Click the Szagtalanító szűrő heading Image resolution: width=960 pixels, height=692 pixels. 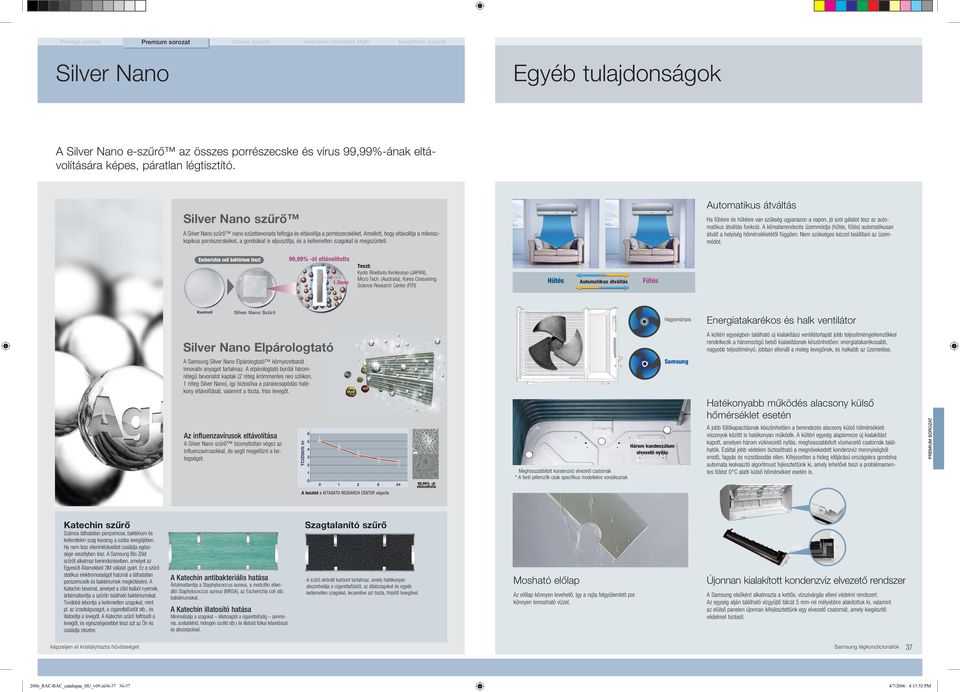coord(345,525)
